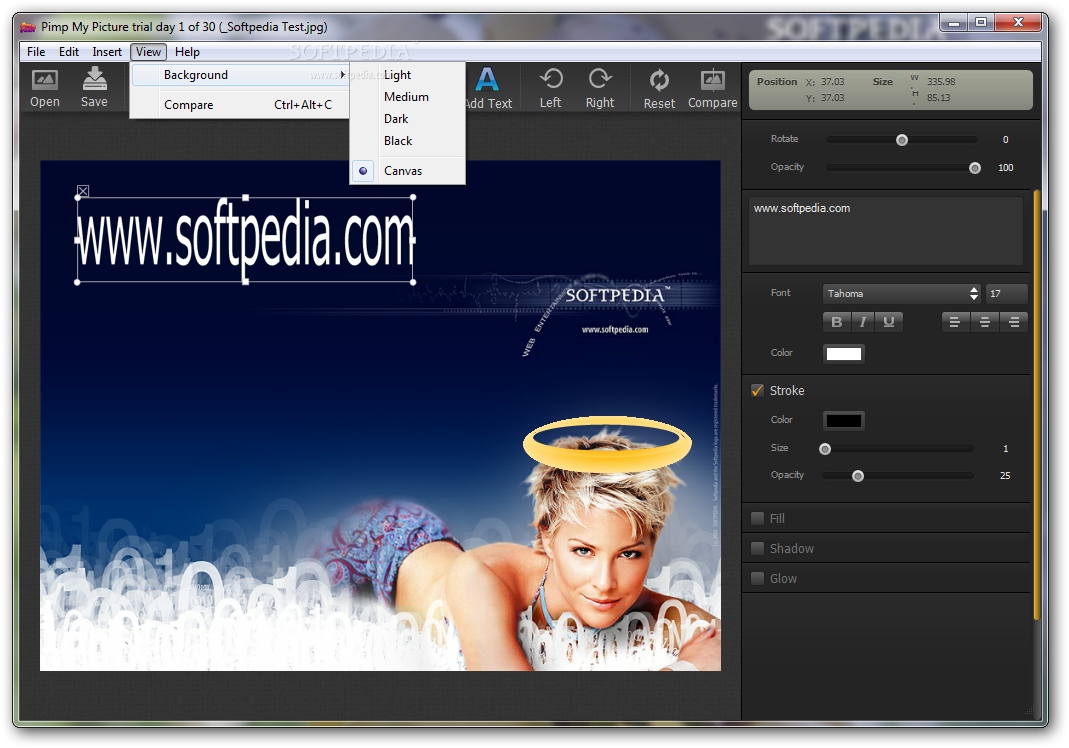Toggle Underline text formatting
Screen dimensions: 1069x748
888,322
